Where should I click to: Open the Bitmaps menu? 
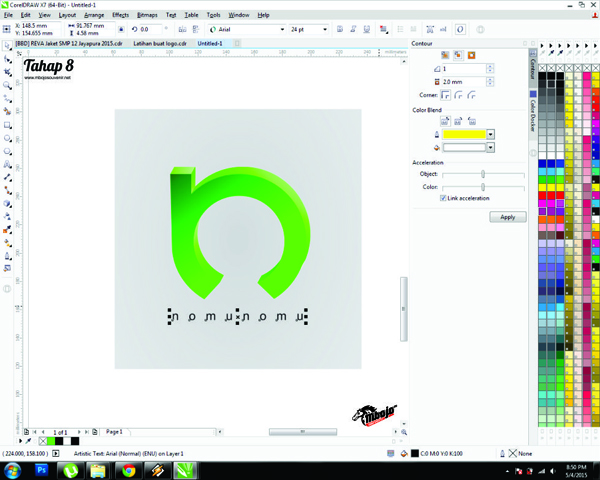click(x=146, y=15)
